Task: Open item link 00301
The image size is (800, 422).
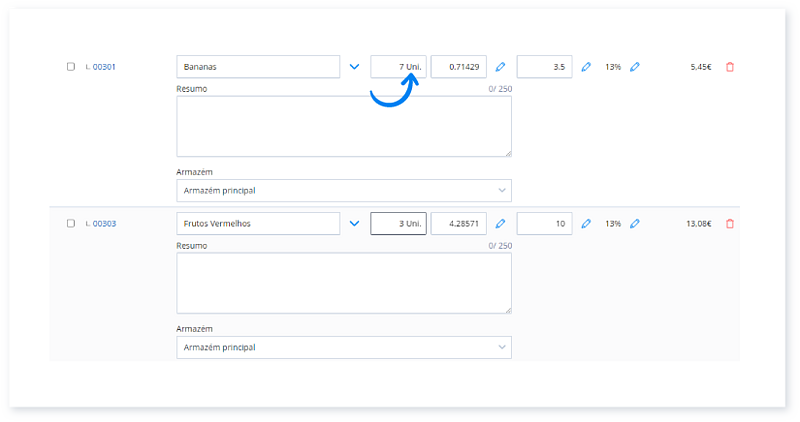Action: (x=104, y=67)
